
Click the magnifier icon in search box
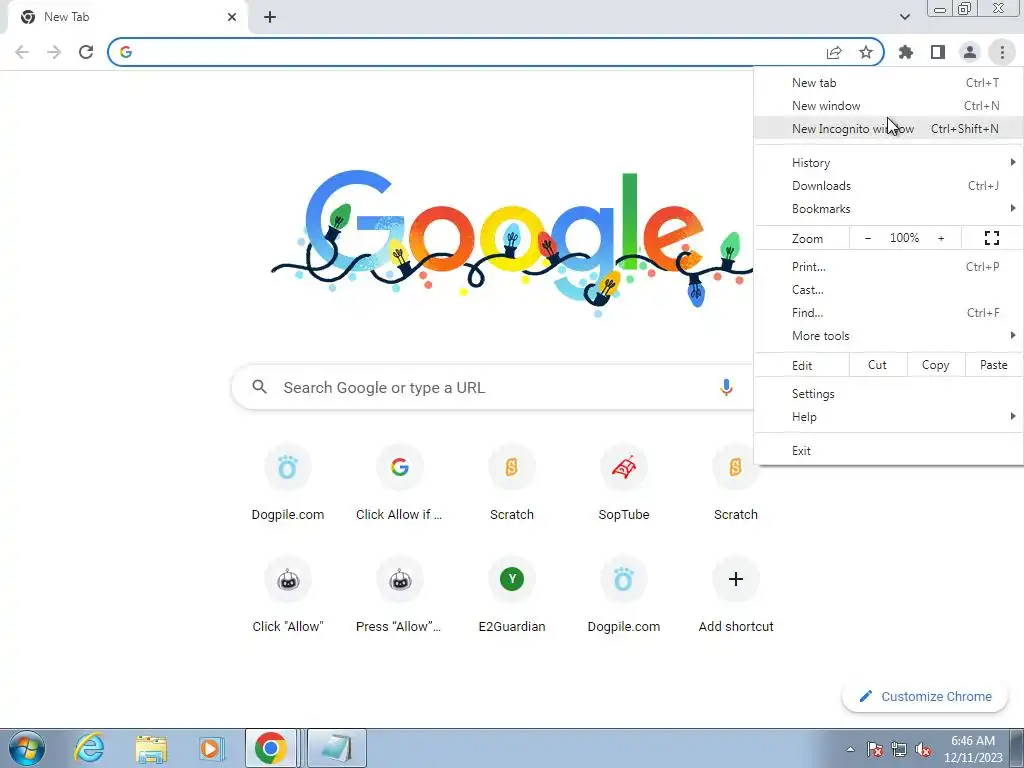[259, 387]
